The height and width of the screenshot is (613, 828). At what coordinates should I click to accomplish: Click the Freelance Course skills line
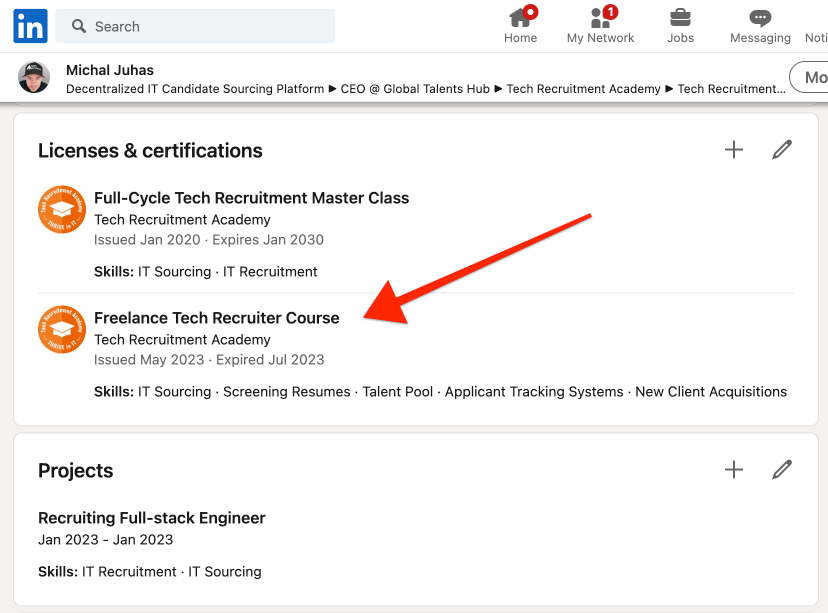[x=440, y=391]
